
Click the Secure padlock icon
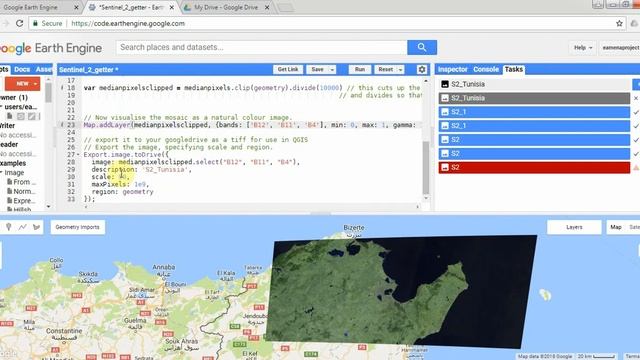(x=36, y=23)
